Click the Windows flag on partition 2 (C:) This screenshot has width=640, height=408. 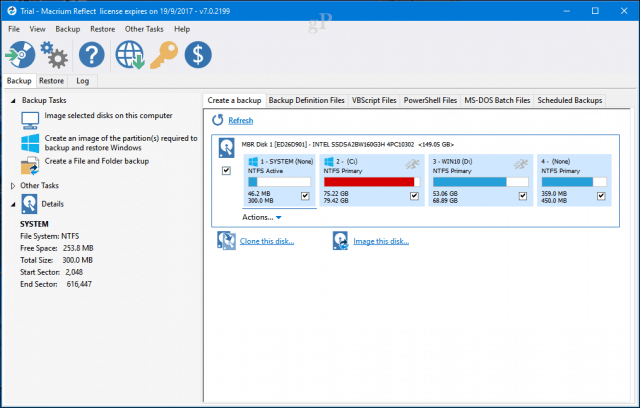click(329, 162)
